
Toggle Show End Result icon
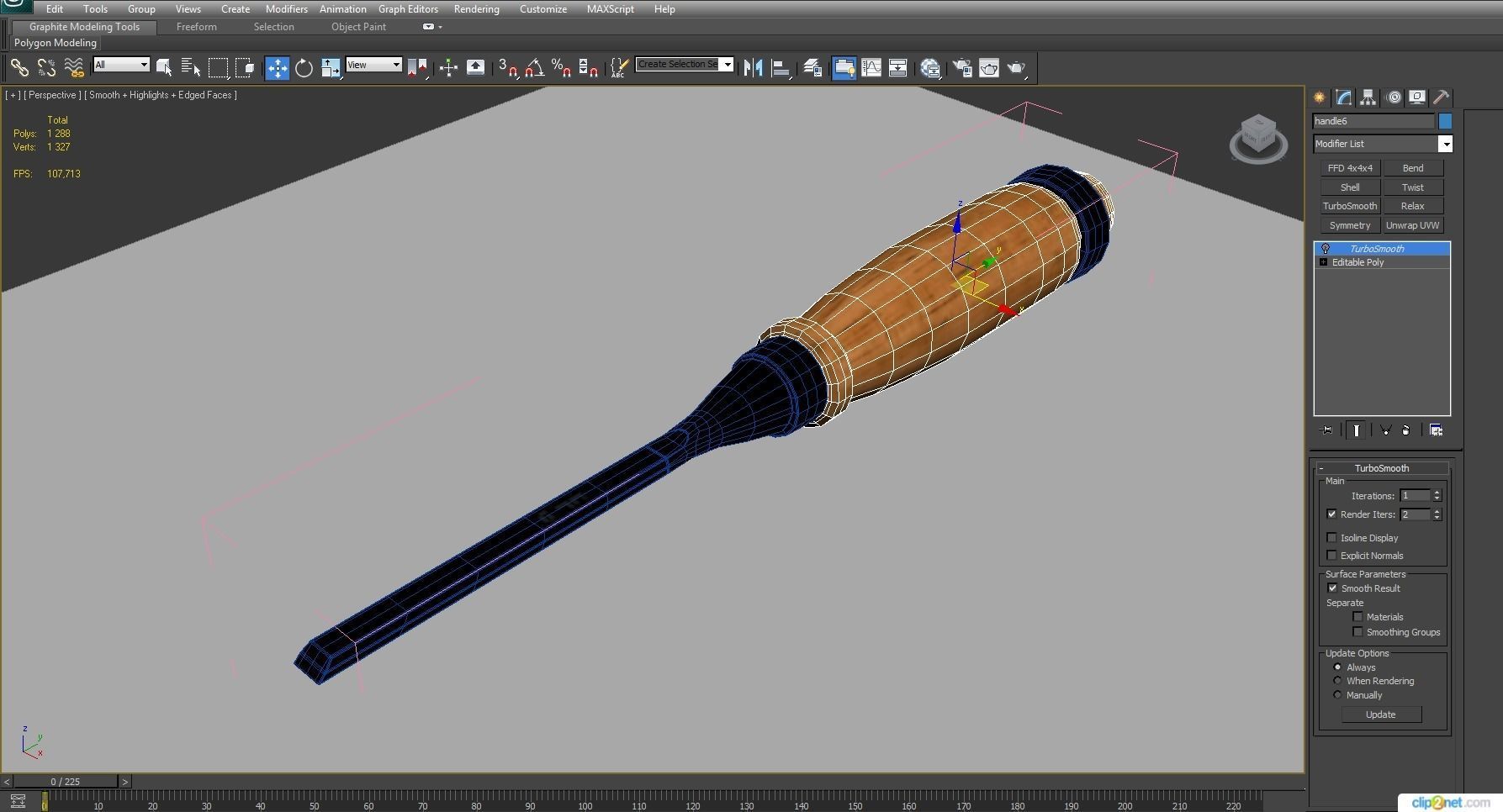click(1357, 430)
